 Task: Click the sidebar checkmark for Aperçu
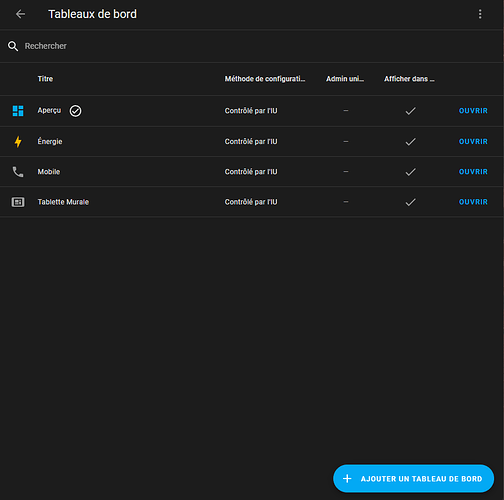click(x=410, y=111)
